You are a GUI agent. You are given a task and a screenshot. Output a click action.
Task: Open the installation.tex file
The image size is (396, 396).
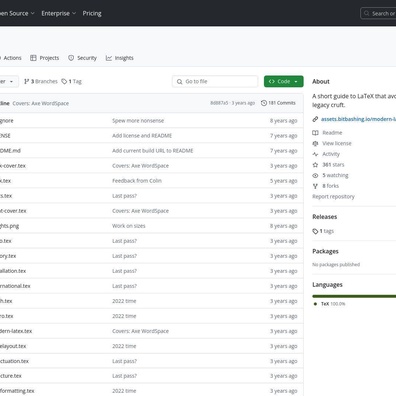[13, 271]
